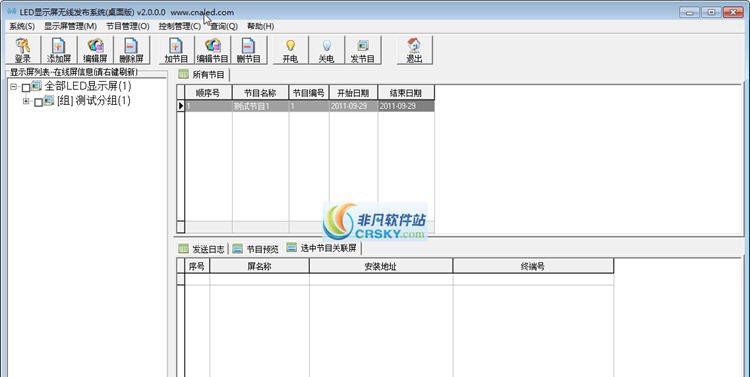Screen dimensions: 750x377
Task: Click the start date cell 2011-09-29
Action: coord(353,106)
